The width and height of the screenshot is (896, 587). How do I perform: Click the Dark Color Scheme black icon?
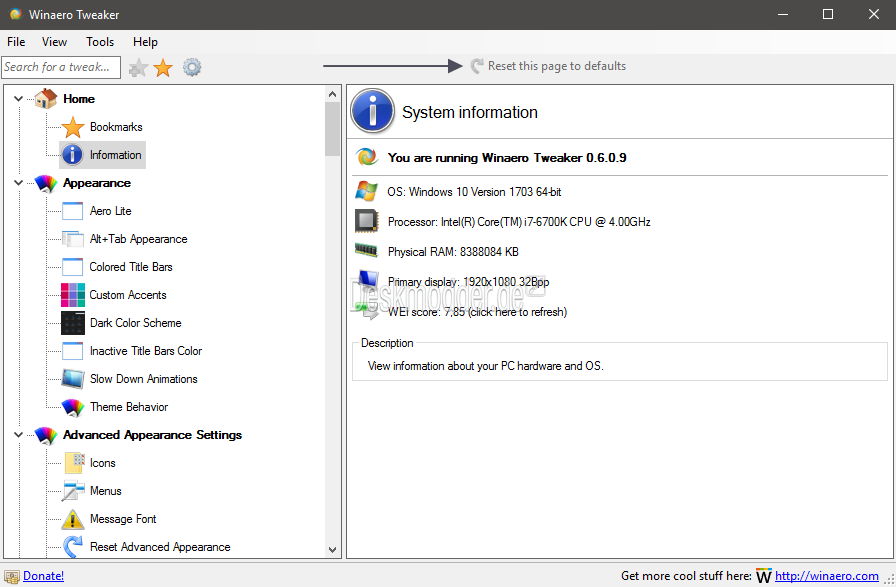pyautogui.click(x=73, y=323)
